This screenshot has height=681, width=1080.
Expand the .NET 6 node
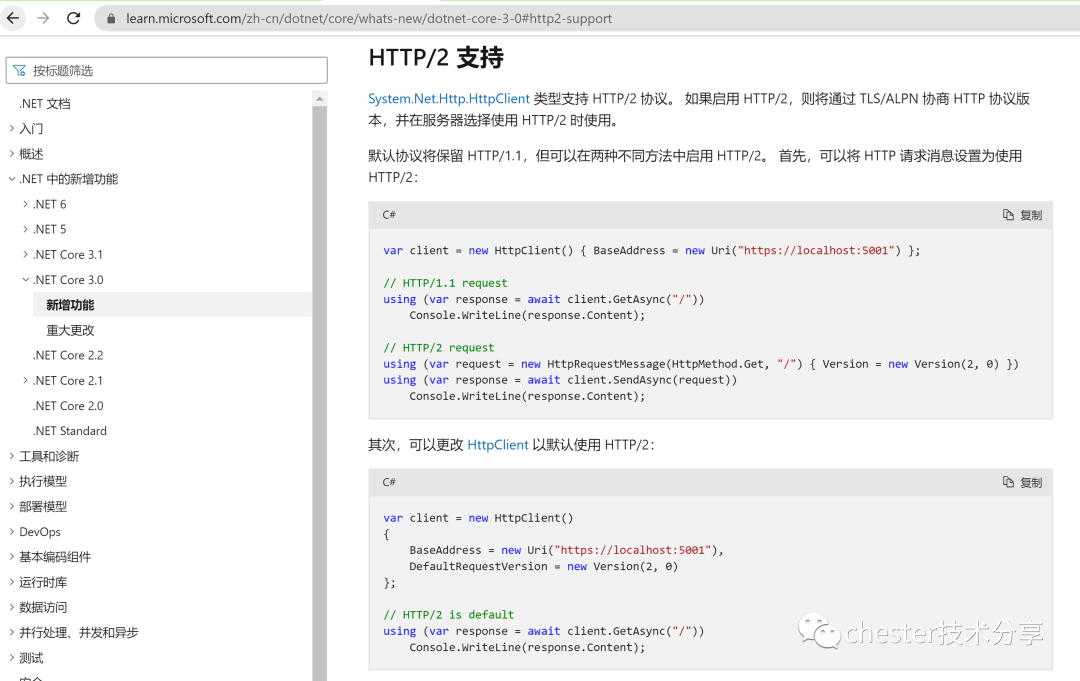coord(25,204)
